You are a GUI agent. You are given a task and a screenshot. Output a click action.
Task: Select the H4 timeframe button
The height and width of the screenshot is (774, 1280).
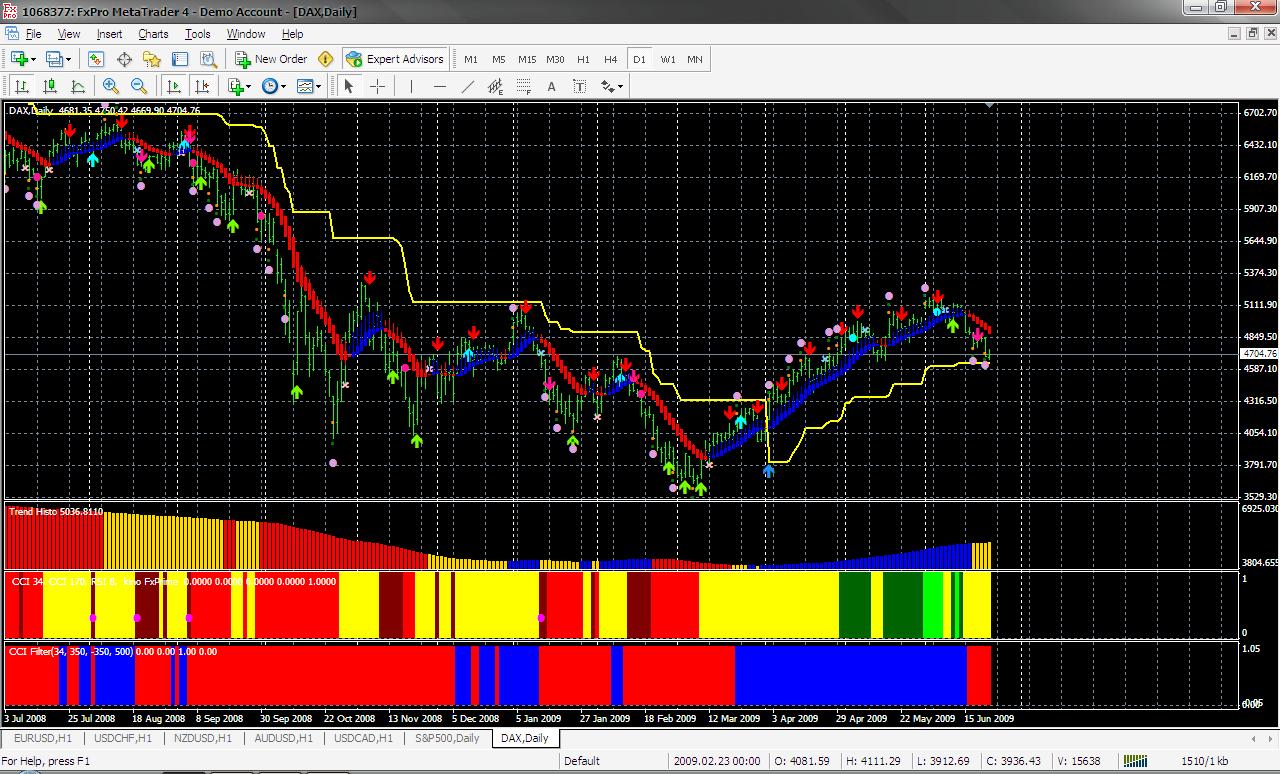pyautogui.click(x=611, y=59)
